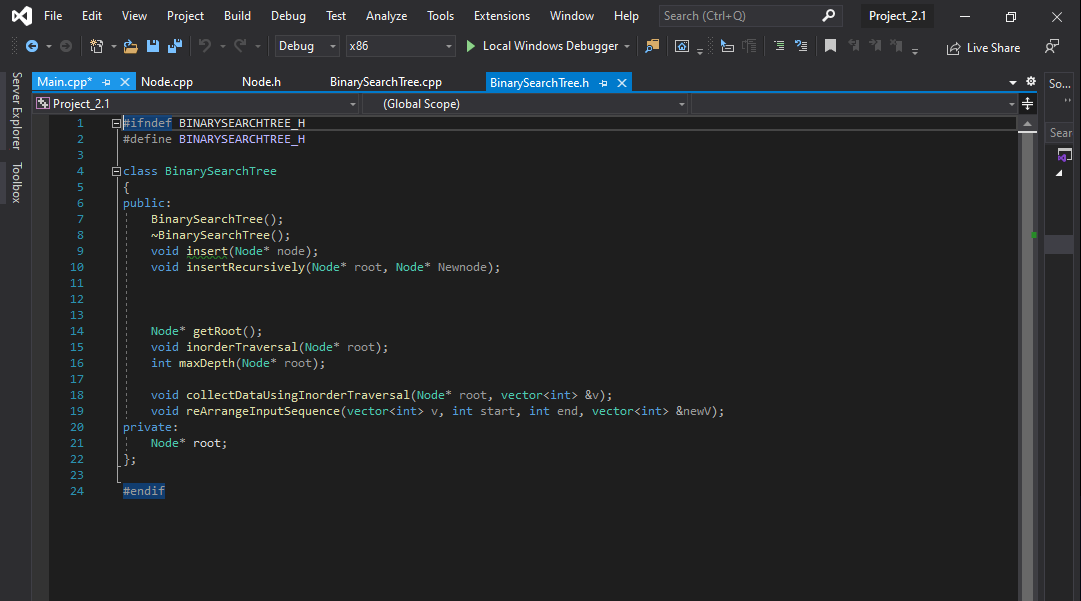
Task: Click the New Project toolbar icon
Action: click(97, 45)
